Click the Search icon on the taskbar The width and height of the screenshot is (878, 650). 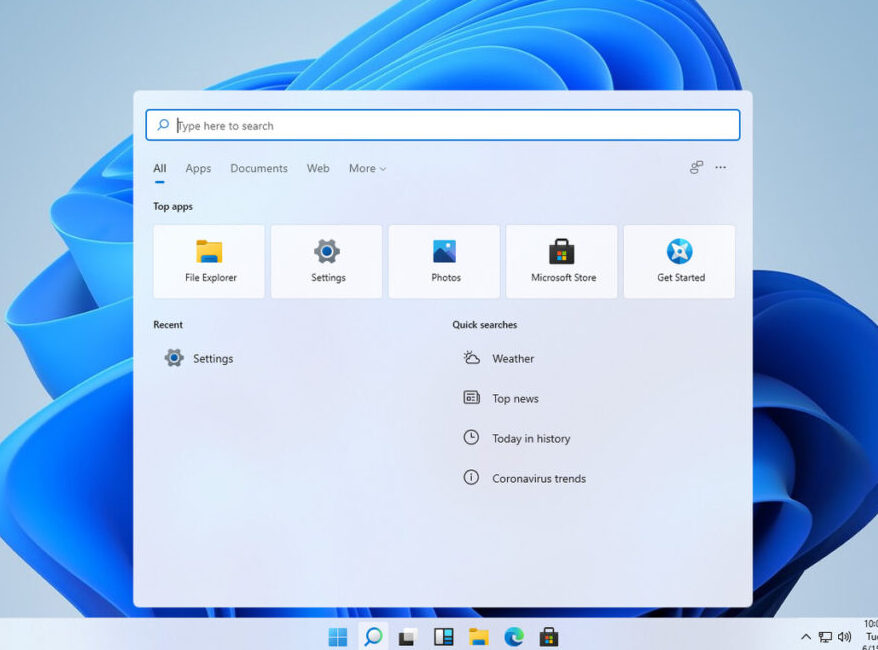373,637
